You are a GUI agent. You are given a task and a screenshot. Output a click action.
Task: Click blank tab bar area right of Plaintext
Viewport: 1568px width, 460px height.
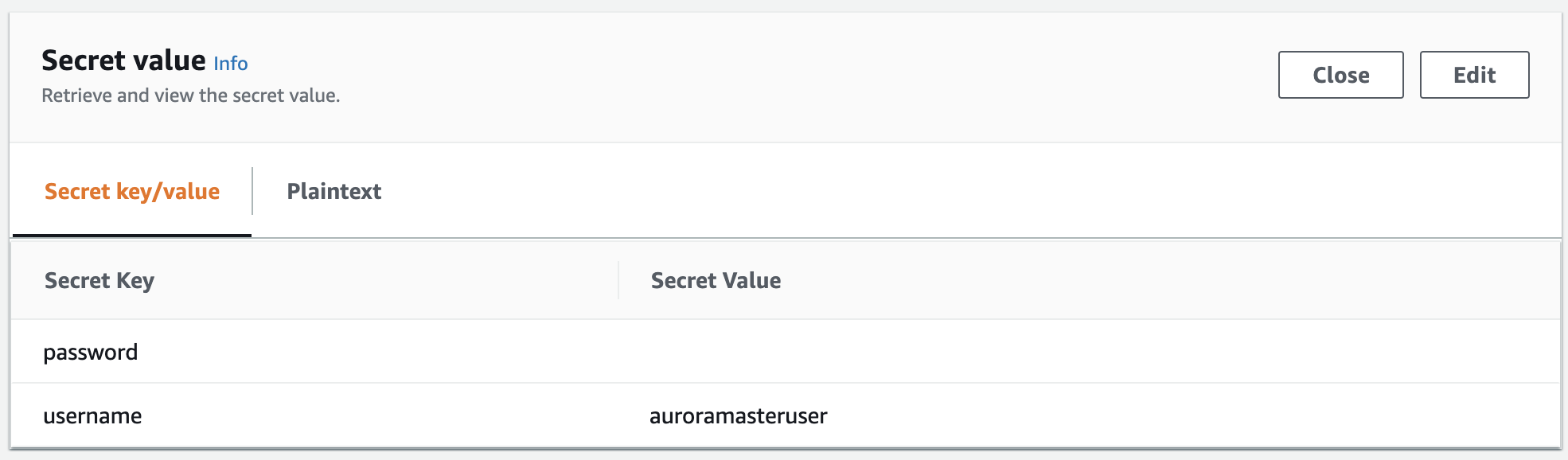click(971, 191)
